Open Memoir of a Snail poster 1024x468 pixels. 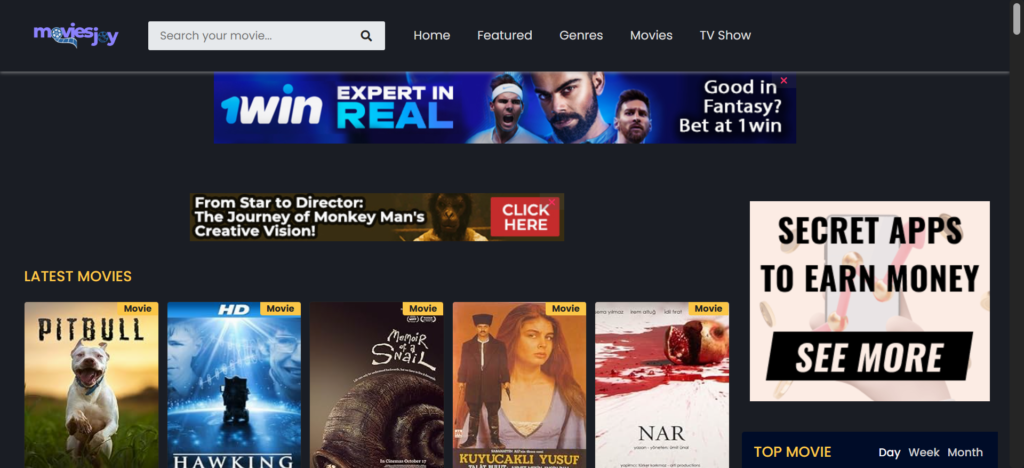pyautogui.click(x=377, y=385)
